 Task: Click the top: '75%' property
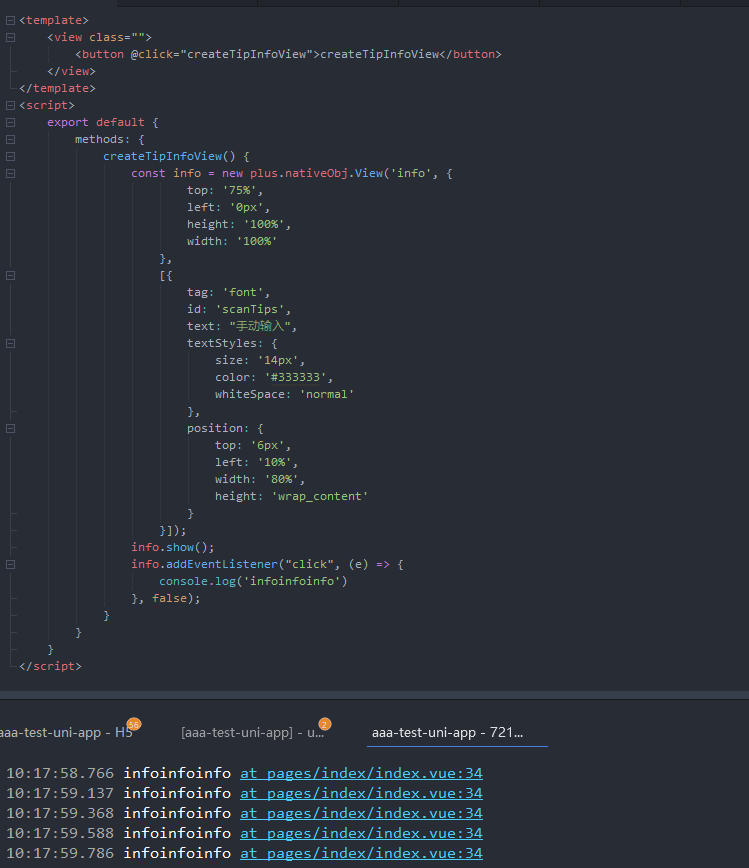[x=224, y=190]
